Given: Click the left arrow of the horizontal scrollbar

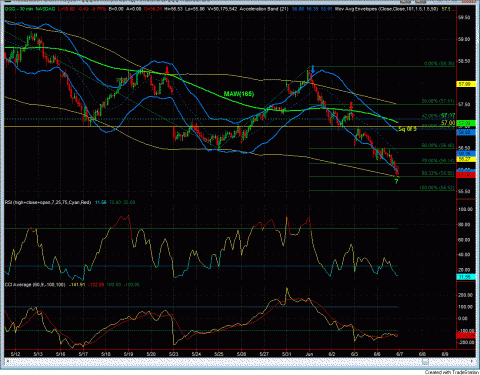Looking at the screenshot, I should point(6,361).
